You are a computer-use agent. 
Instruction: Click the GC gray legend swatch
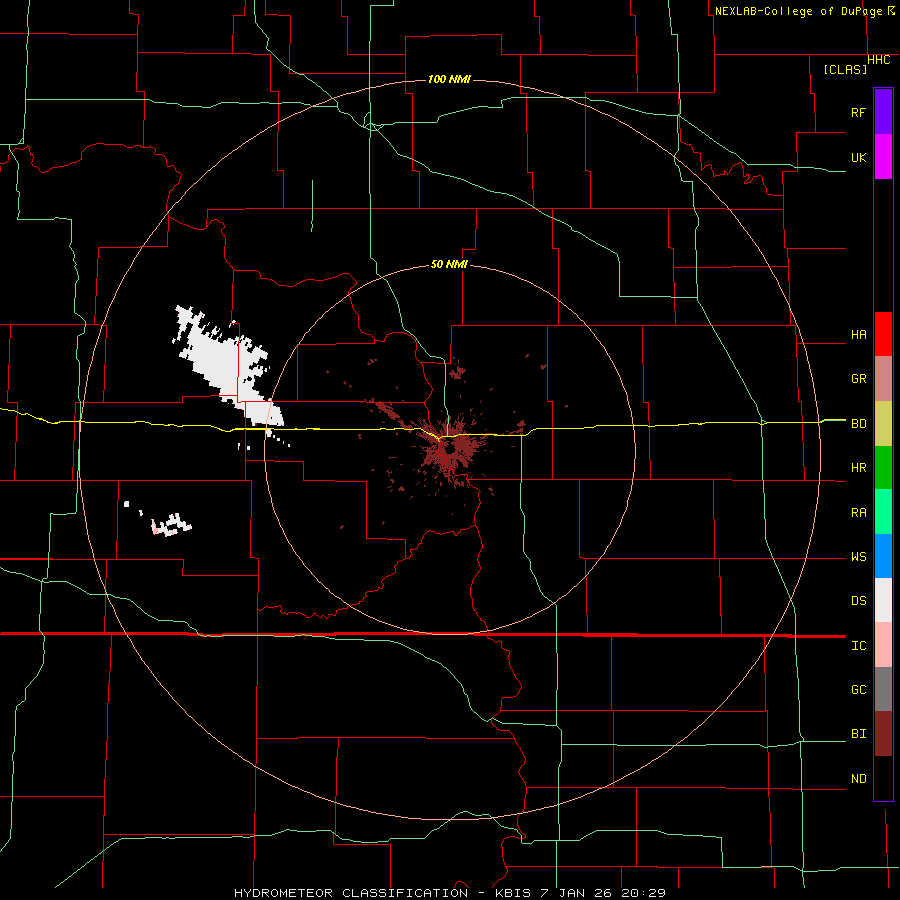883,689
